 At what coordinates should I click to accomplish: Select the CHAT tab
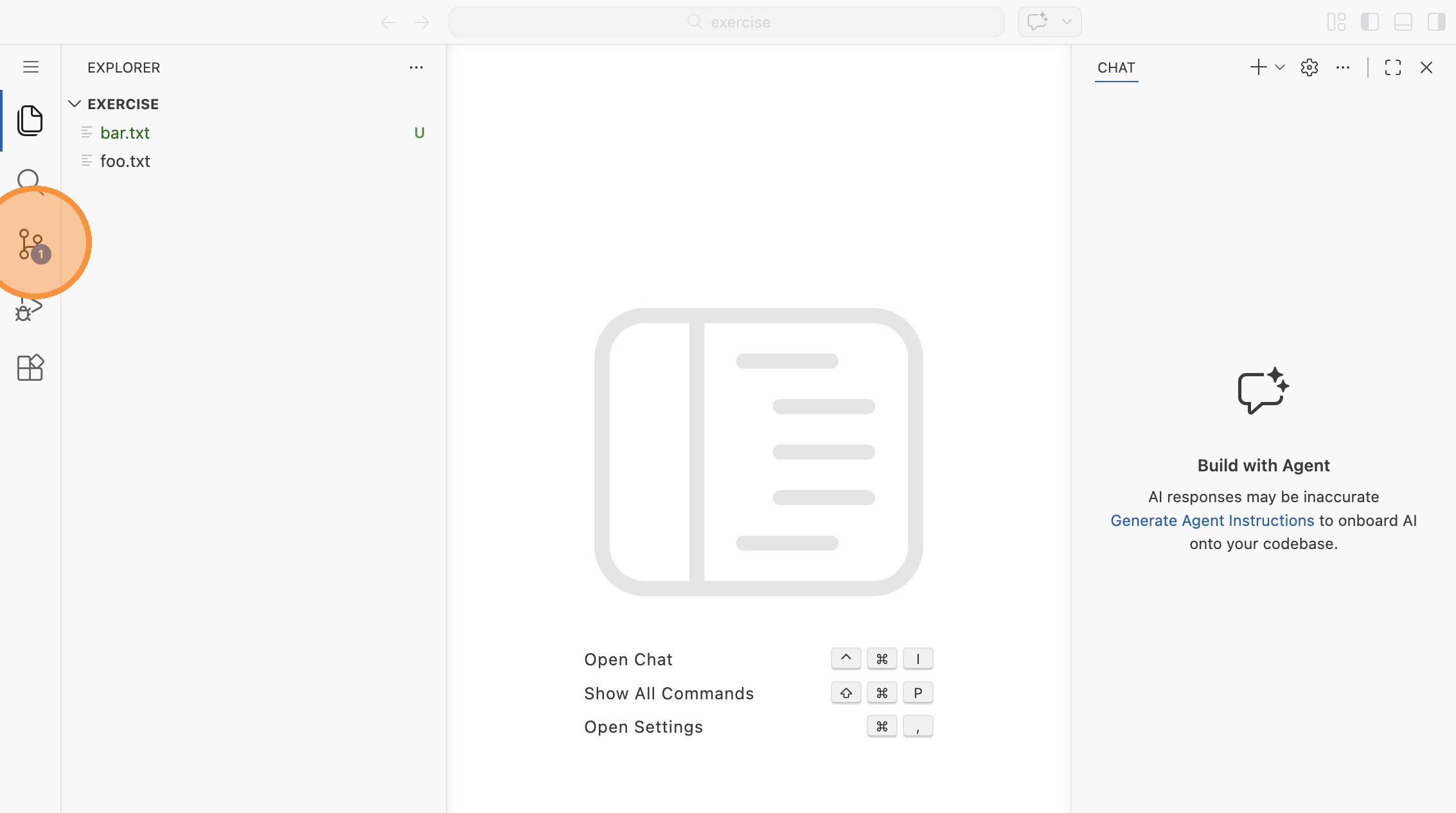[x=1116, y=67]
